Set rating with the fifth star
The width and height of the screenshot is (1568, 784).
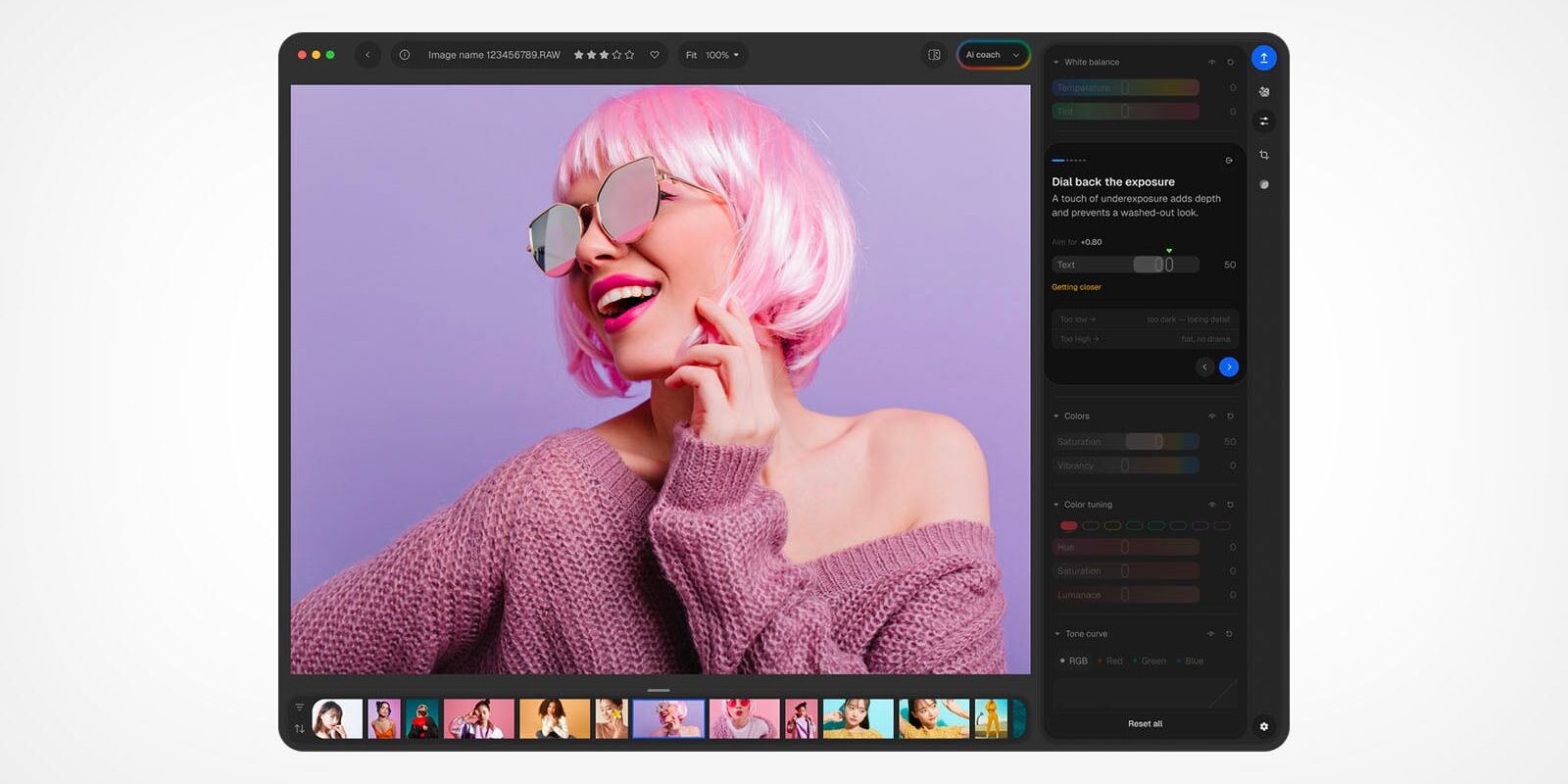pos(629,55)
